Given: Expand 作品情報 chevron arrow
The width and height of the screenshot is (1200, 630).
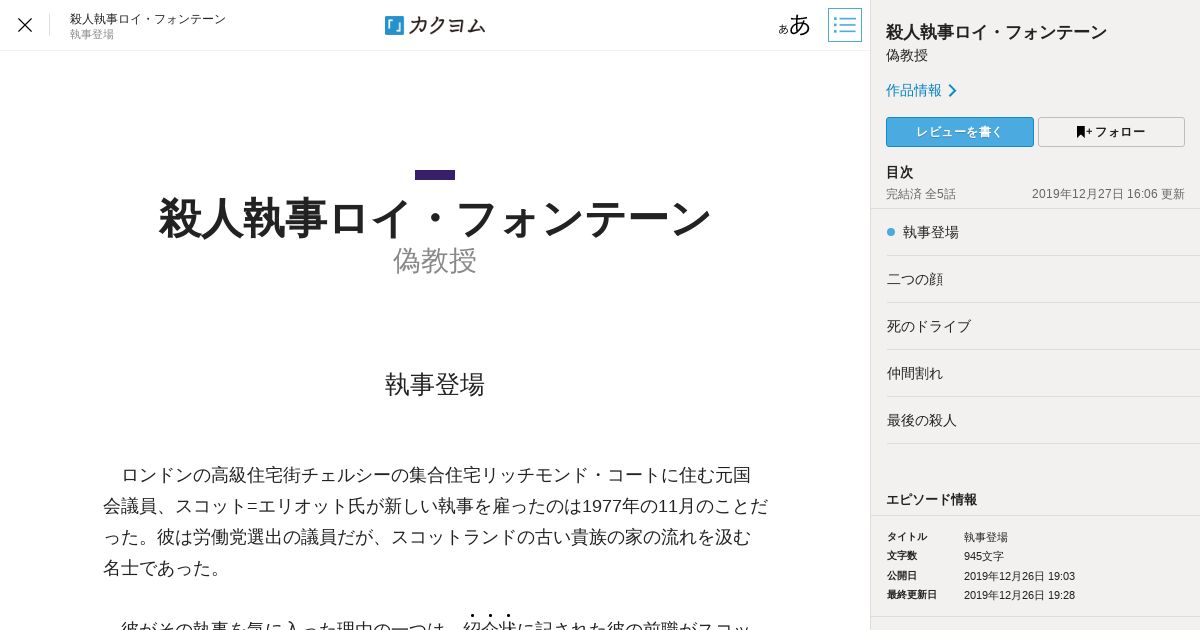Looking at the screenshot, I should [x=953, y=90].
